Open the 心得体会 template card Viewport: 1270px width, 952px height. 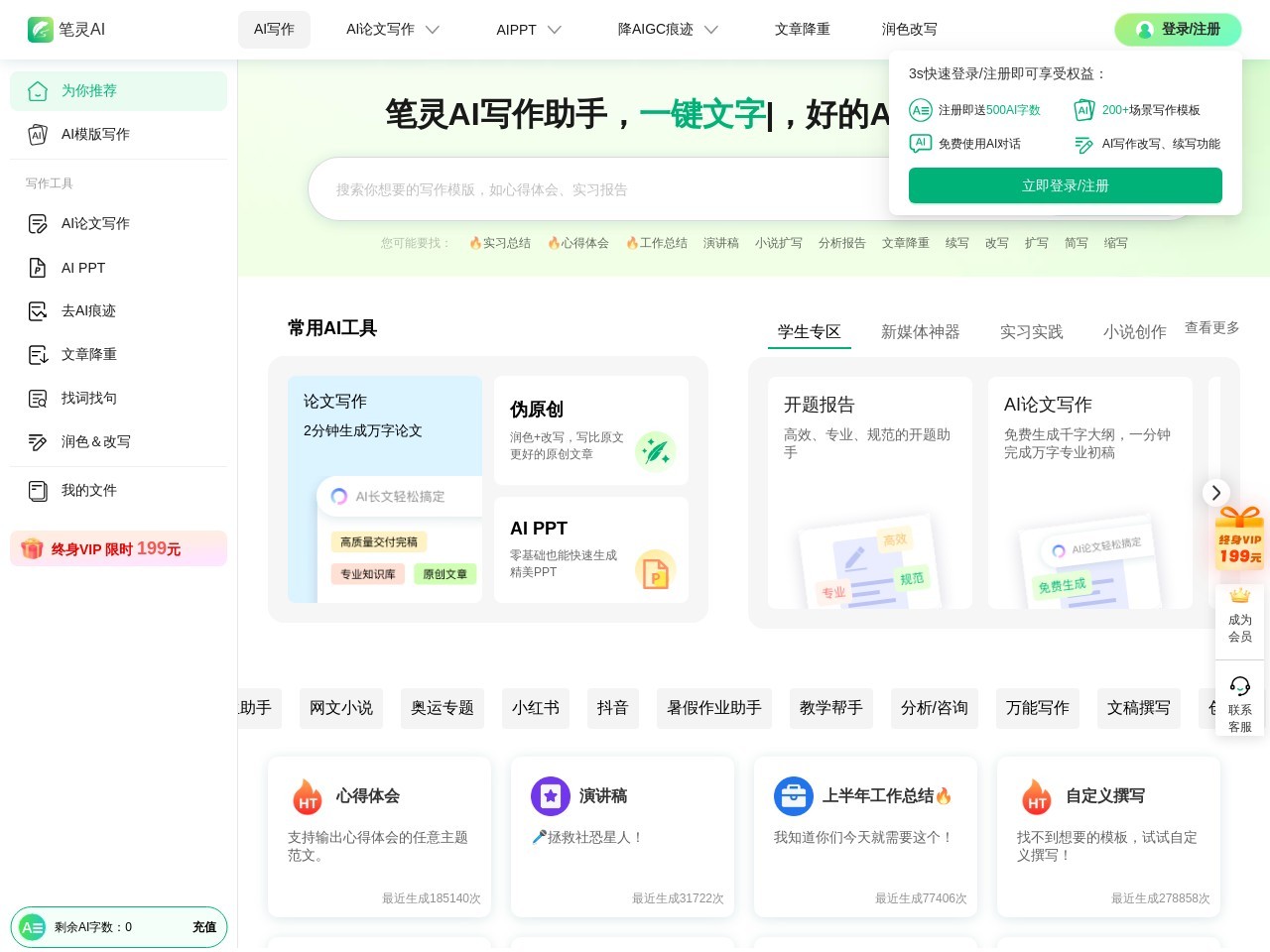pyautogui.click(x=379, y=837)
